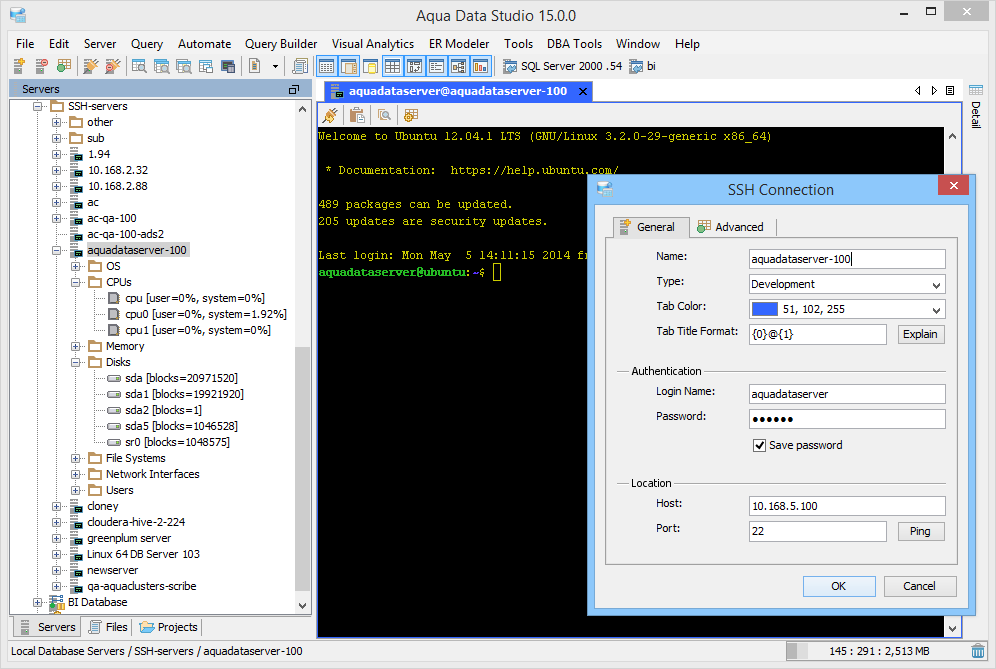Click the find magnifier icon in terminal toolbar

pyautogui.click(x=384, y=115)
